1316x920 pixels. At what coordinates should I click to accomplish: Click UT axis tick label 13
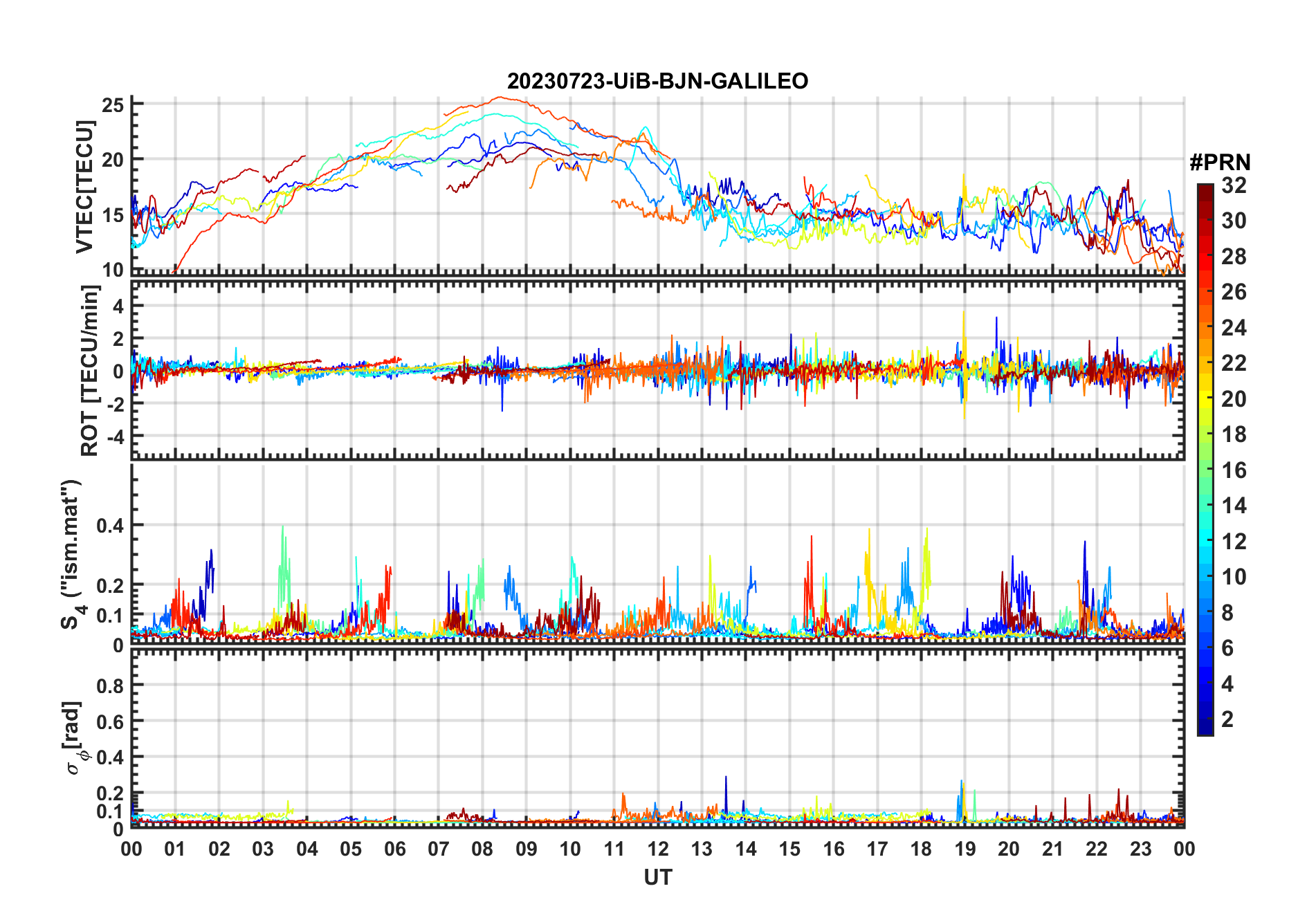tap(702, 849)
